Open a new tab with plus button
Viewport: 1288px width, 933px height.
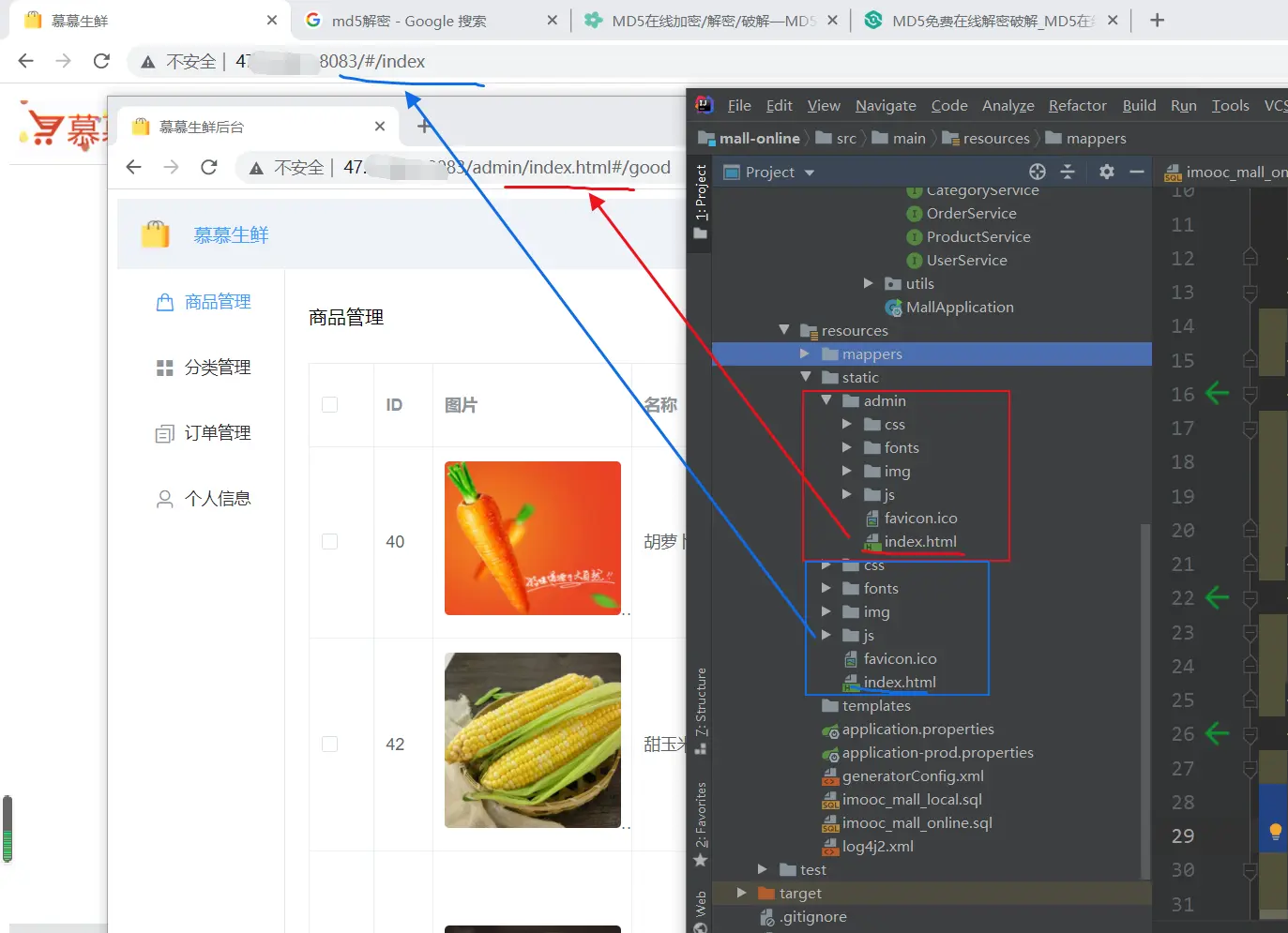[x=1157, y=20]
